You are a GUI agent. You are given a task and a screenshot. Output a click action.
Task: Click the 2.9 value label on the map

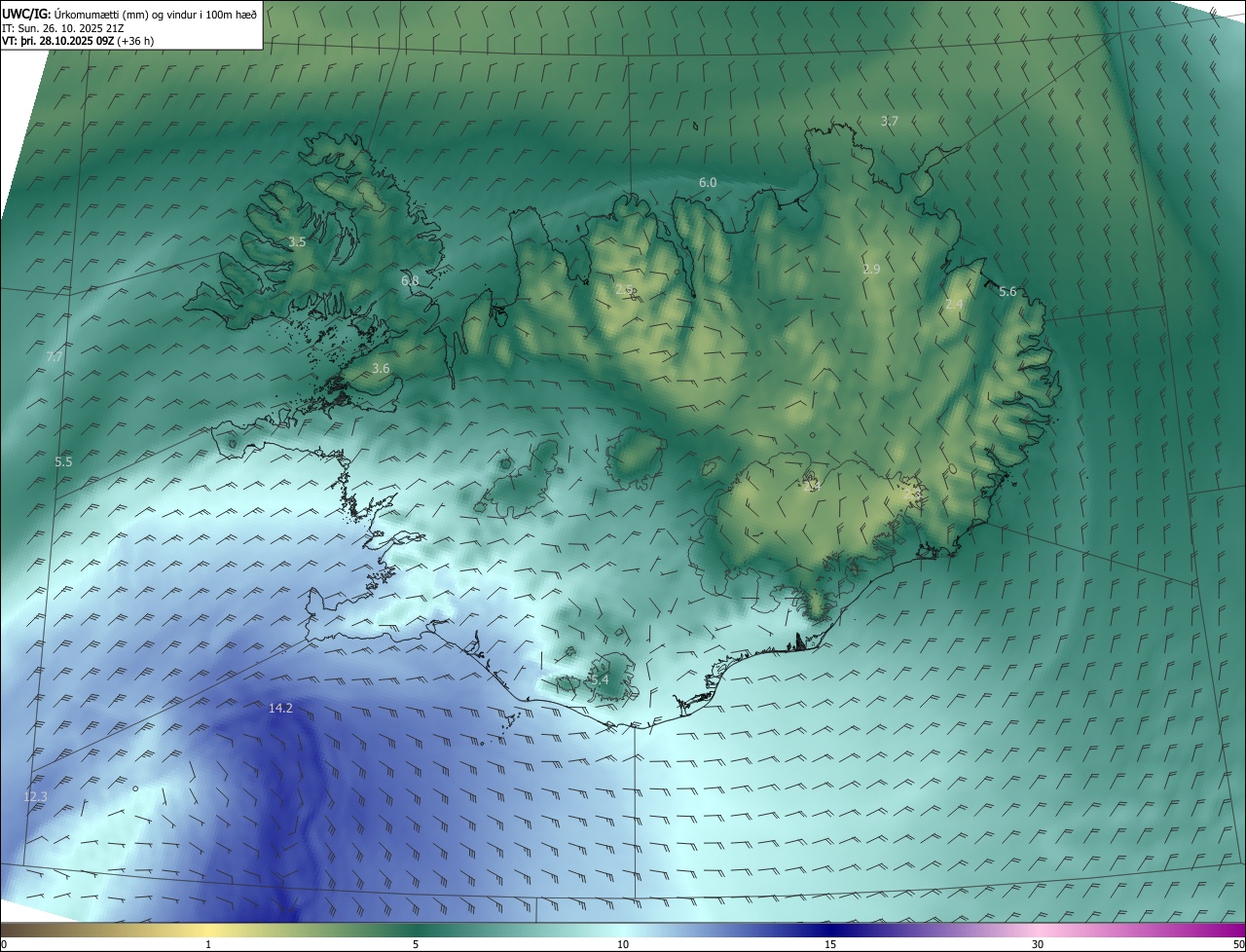[x=871, y=269]
